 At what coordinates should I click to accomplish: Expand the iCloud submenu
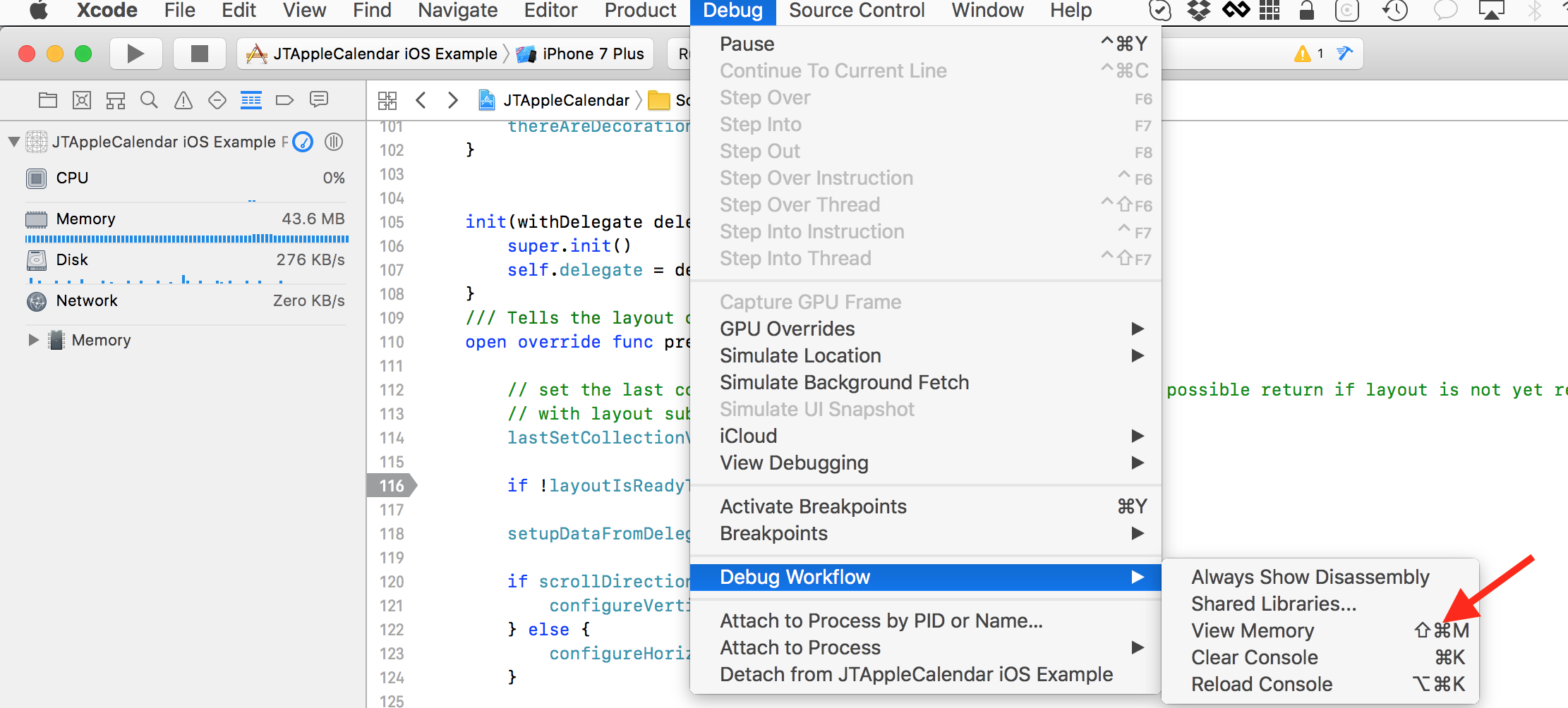926,436
